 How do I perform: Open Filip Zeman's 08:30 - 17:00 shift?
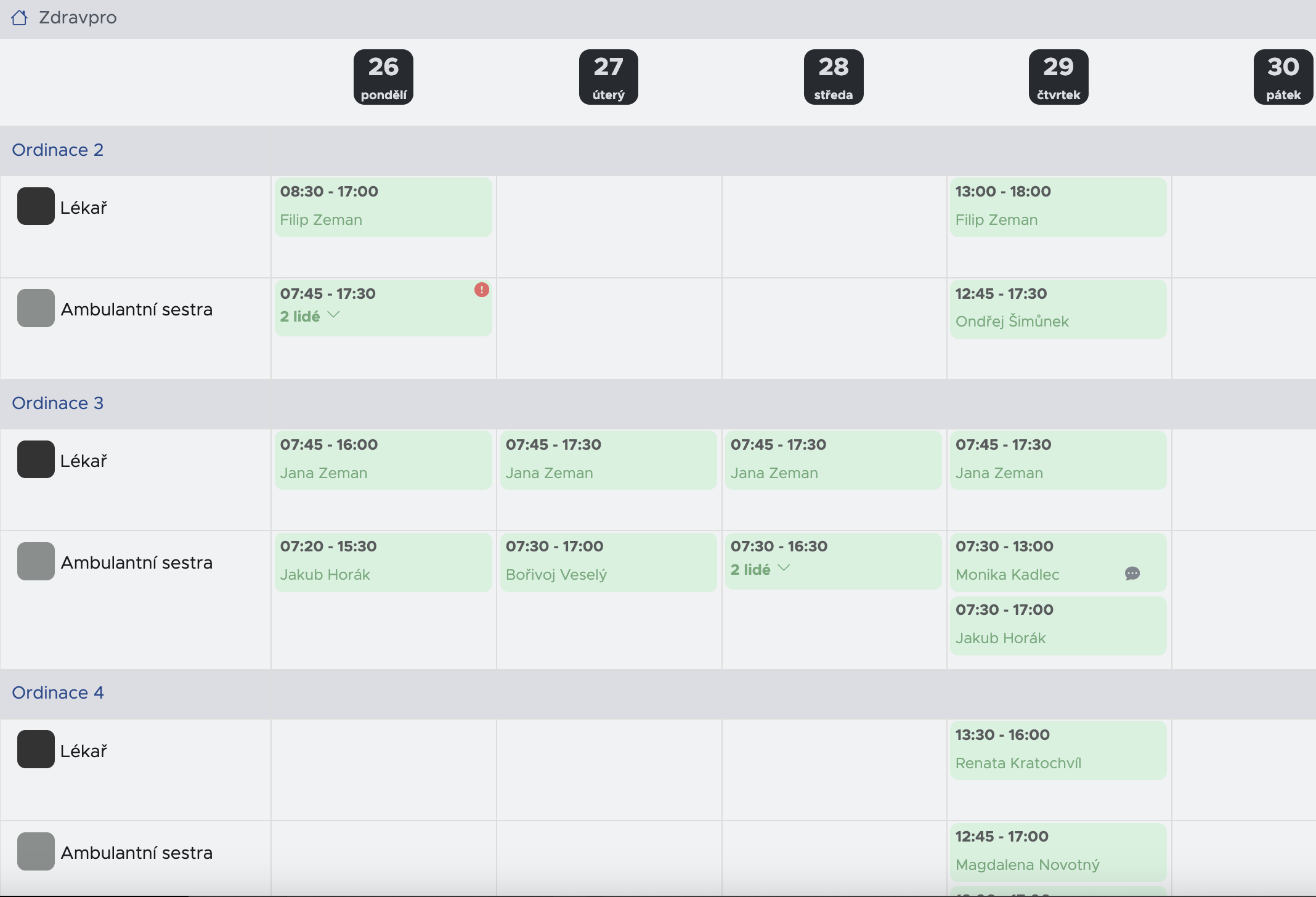click(383, 207)
